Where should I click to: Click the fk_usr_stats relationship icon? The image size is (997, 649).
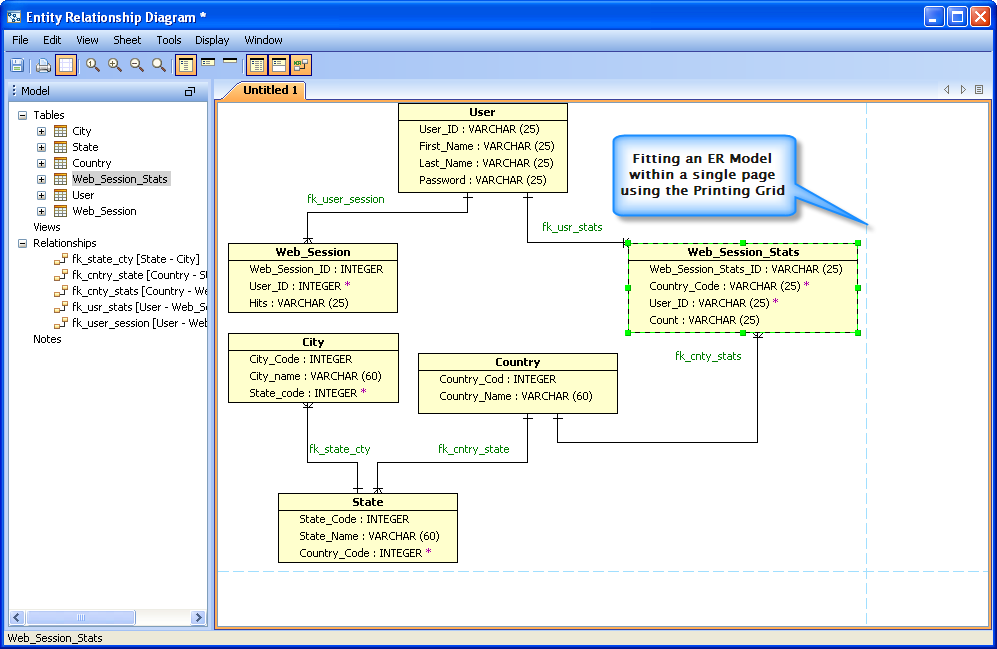[61, 306]
